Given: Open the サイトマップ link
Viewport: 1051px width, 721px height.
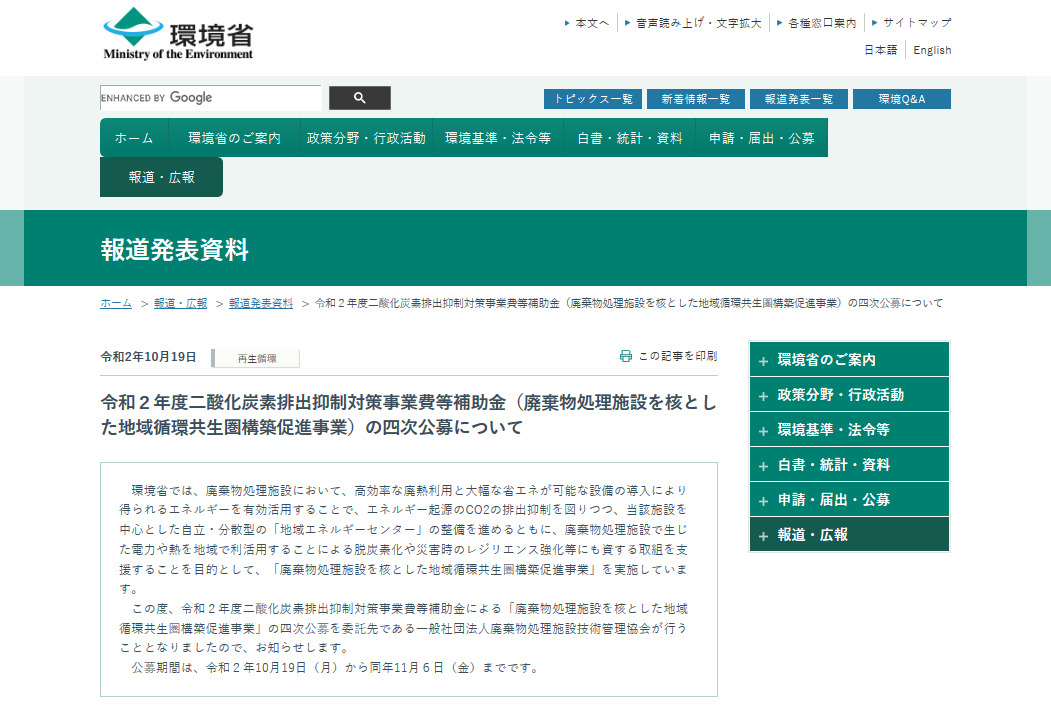Looking at the screenshot, I should click(916, 22).
